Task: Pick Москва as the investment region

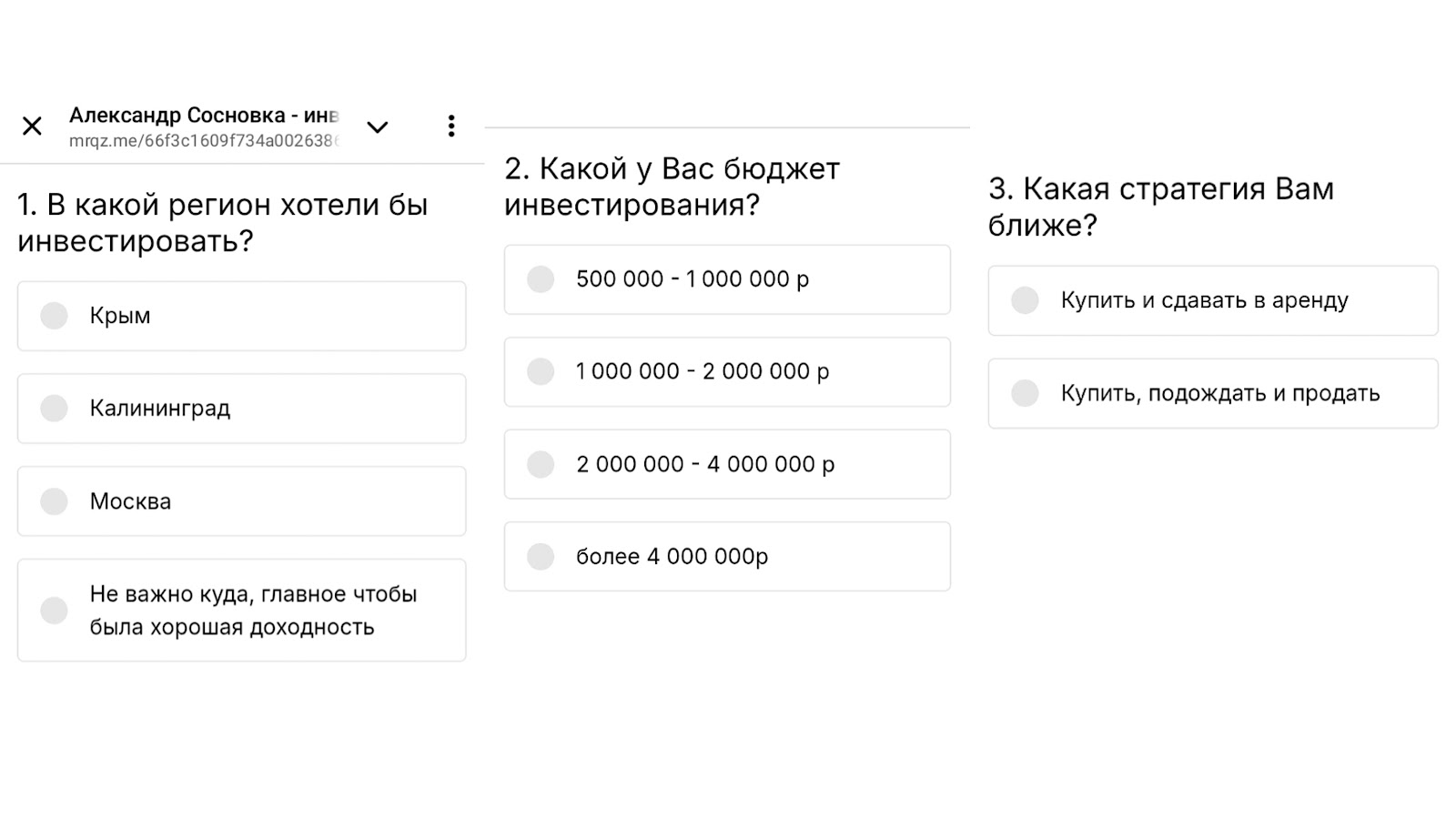Action: click(x=241, y=501)
